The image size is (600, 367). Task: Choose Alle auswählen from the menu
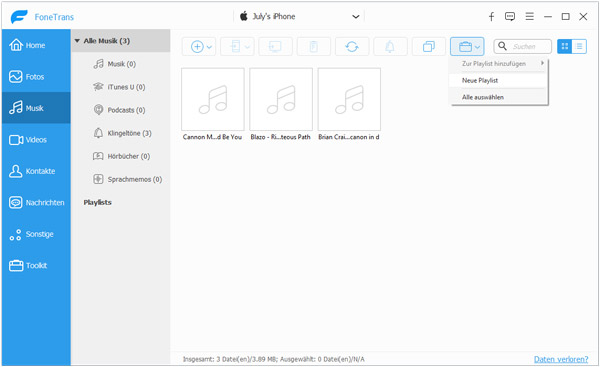(499, 97)
